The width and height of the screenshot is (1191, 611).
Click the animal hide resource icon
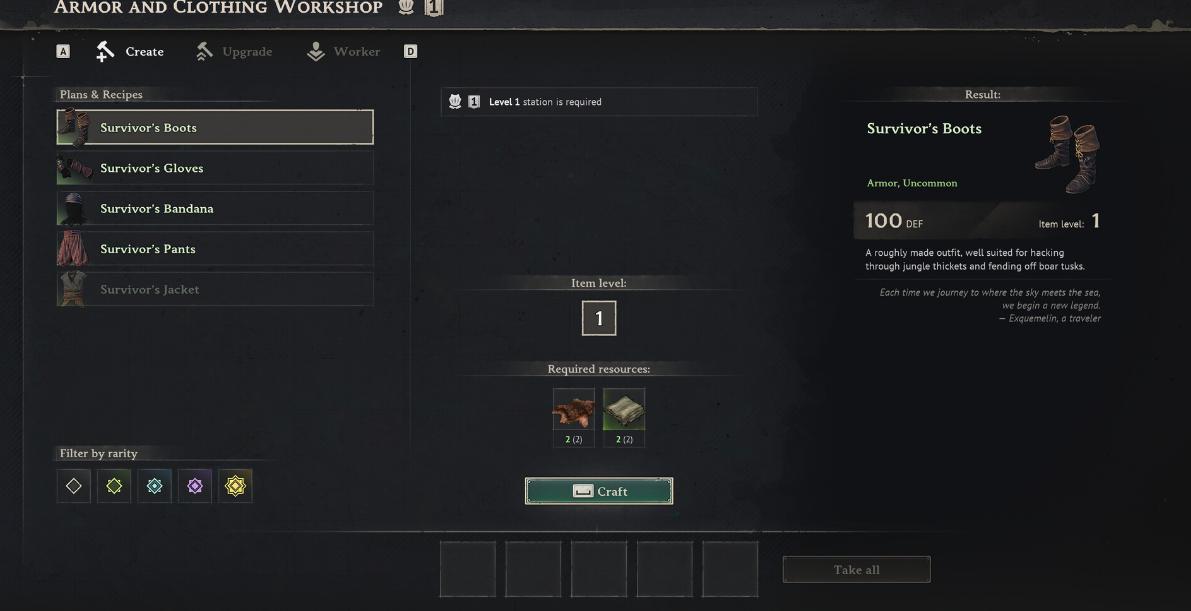pos(573,411)
